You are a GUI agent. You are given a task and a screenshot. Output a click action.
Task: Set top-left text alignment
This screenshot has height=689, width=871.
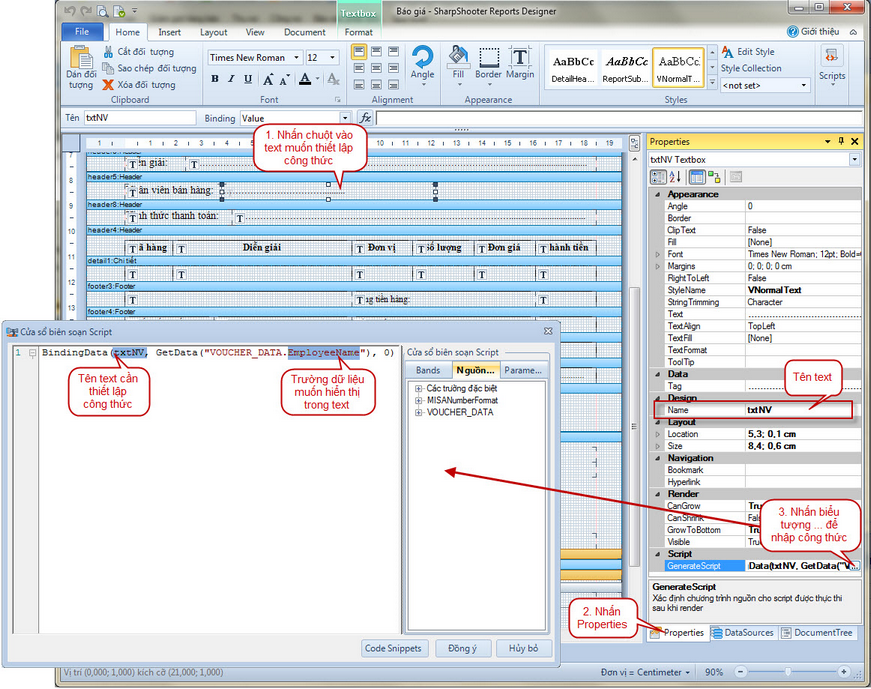(x=359, y=52)
